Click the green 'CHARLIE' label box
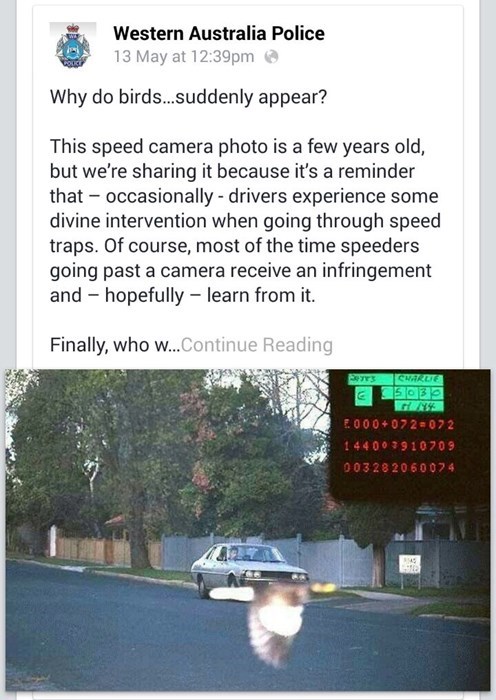 click(419, 379)
